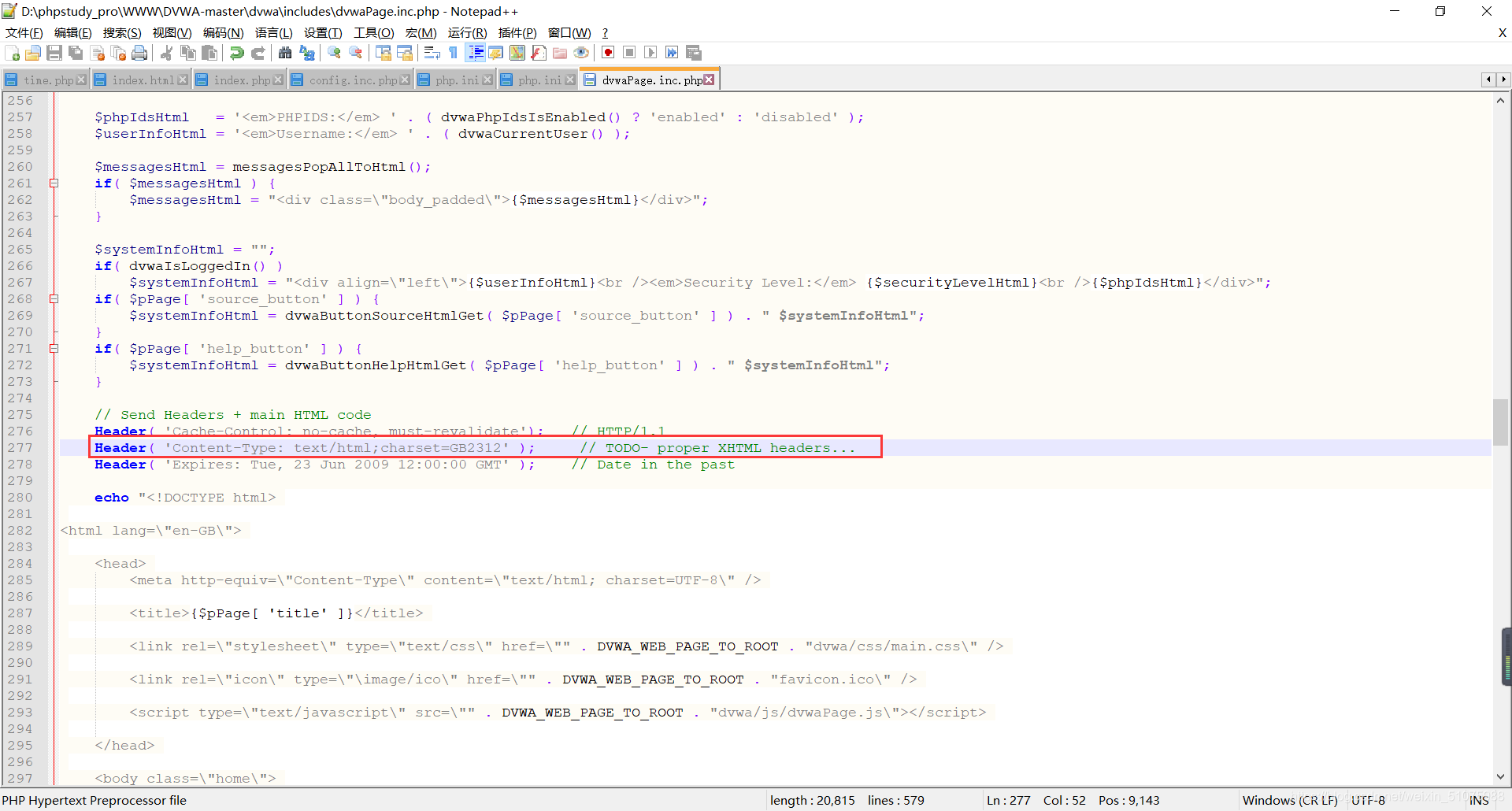Close current document using toolbar icon

(x=98, y=53)
